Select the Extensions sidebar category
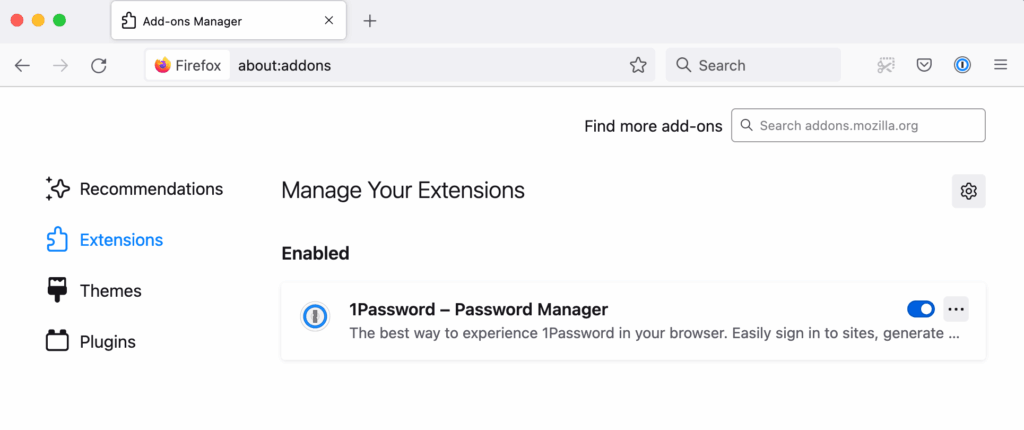 point(104,240)
